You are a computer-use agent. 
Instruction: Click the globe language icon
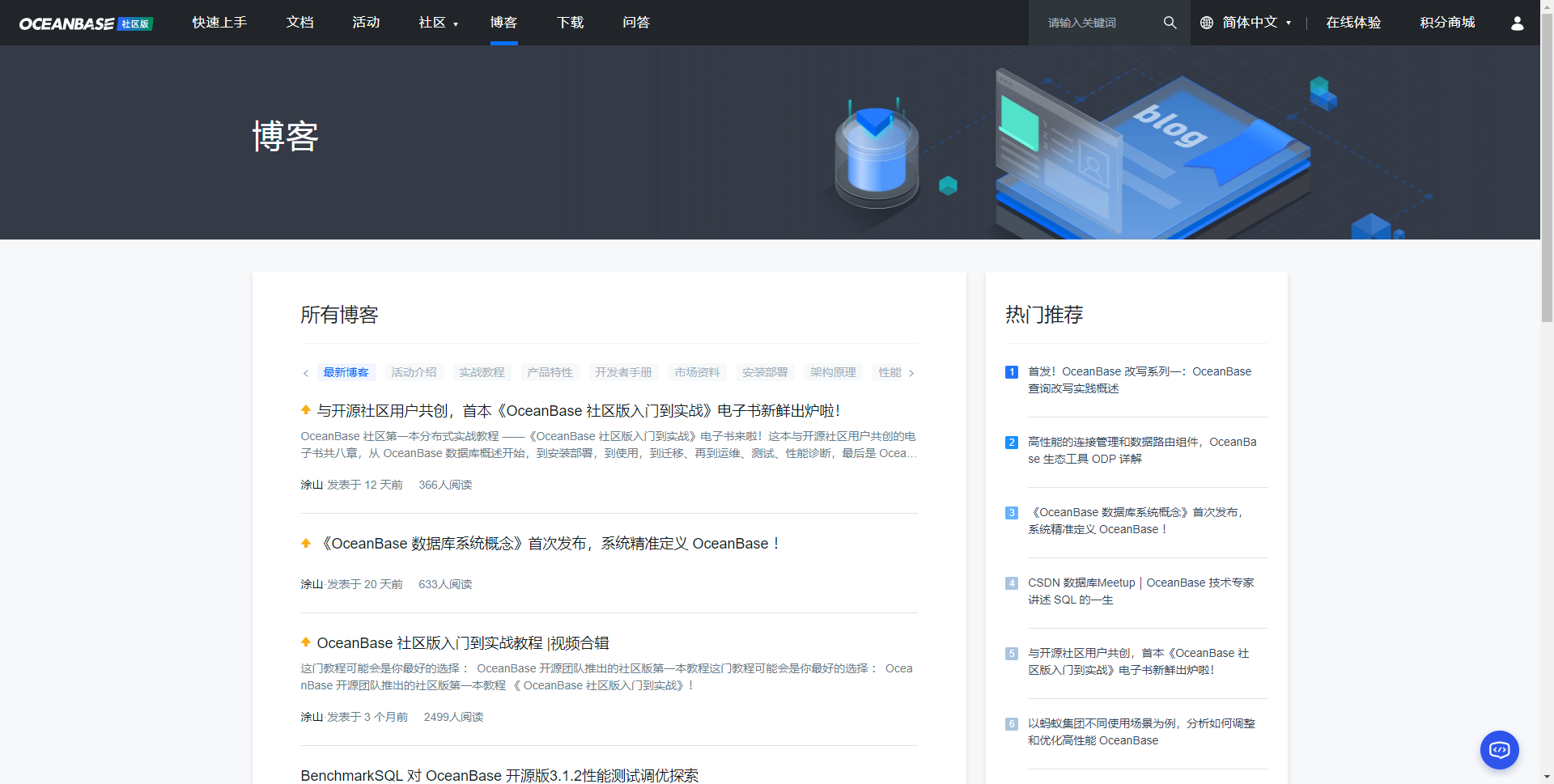[x=1207, y=23]
